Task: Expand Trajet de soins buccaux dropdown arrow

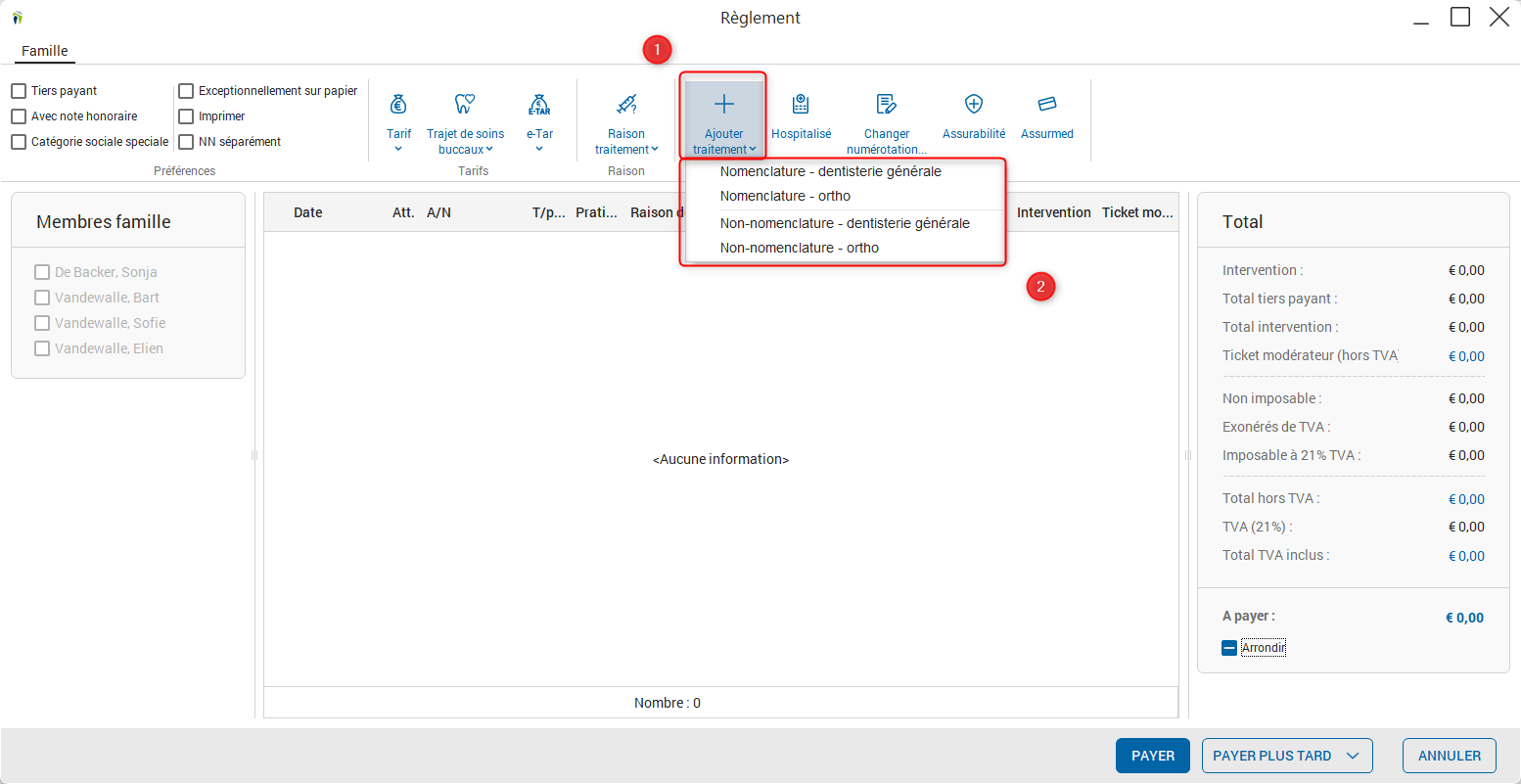Action: pyautogui.click(x=489, y=150)
